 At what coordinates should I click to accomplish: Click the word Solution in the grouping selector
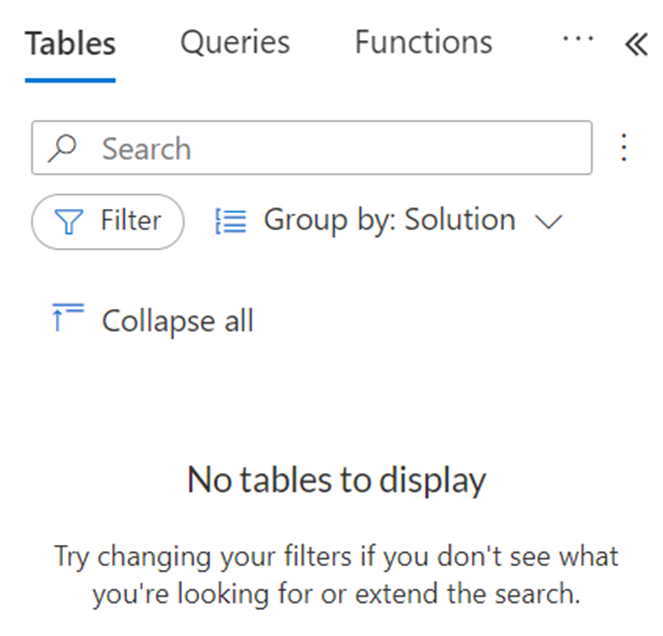click(x=460, y=220)
